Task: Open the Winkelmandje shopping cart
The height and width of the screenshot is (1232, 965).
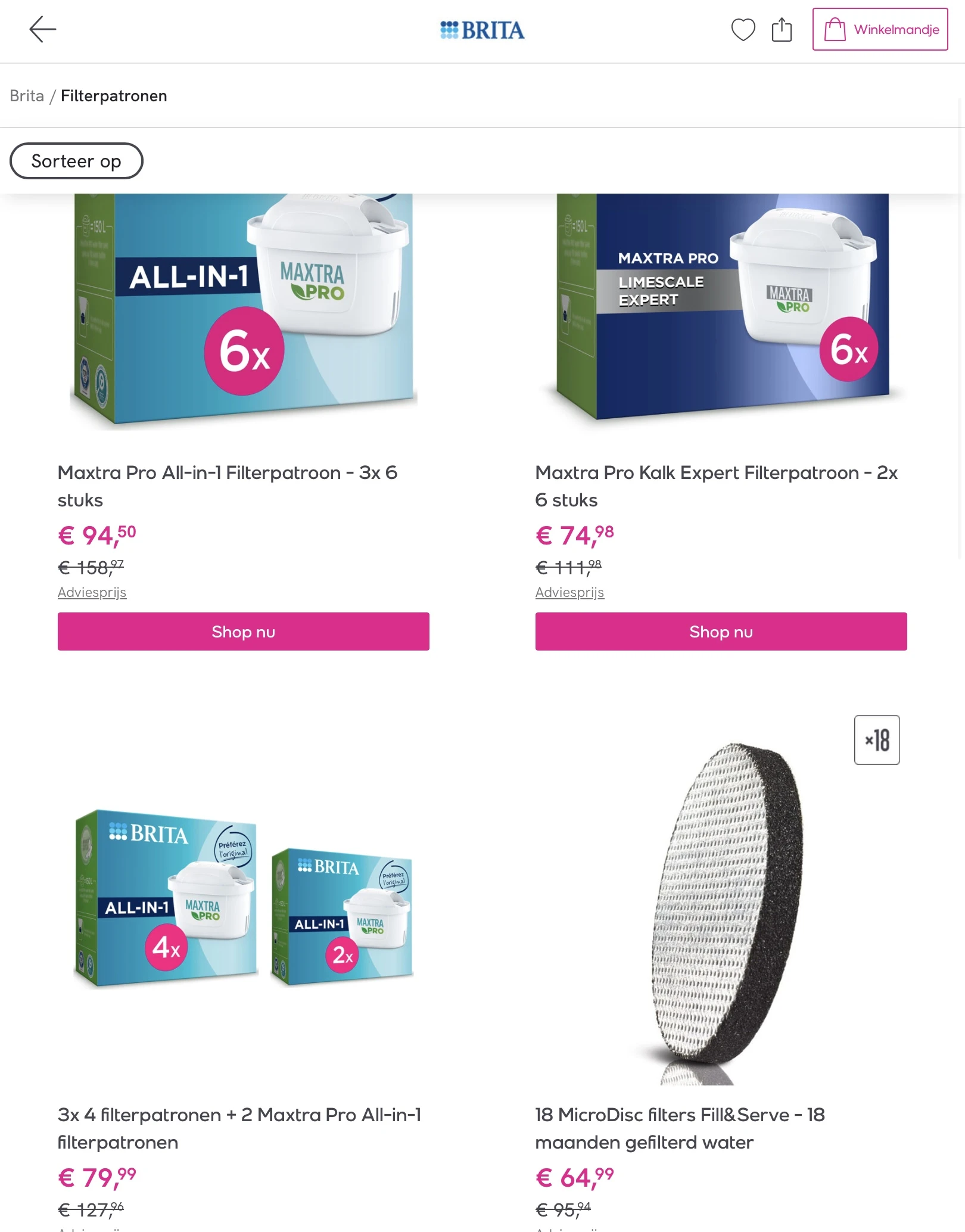Action: tap(880, 29)
